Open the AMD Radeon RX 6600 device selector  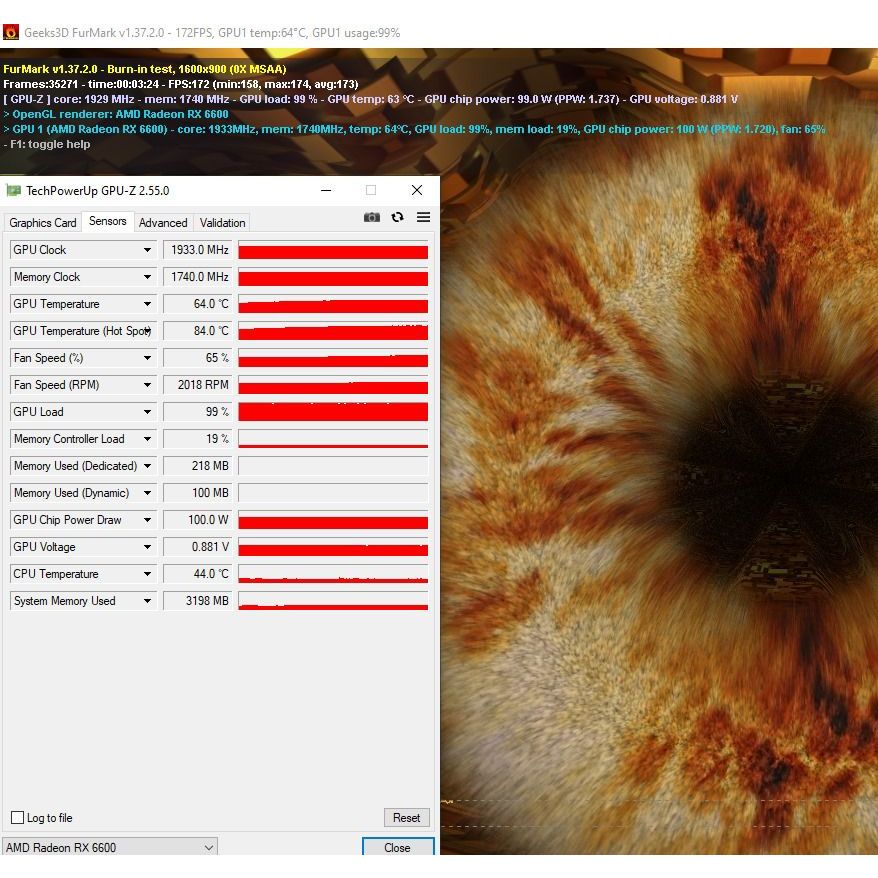pyautogui.click(x=109, y=847)
